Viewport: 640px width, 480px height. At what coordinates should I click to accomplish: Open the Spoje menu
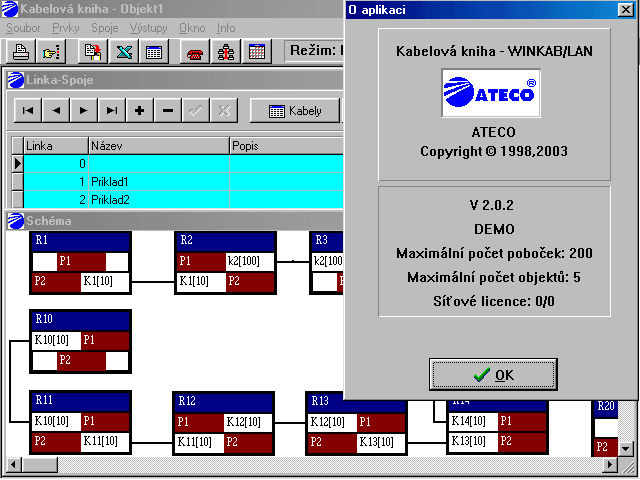[104, 28]
